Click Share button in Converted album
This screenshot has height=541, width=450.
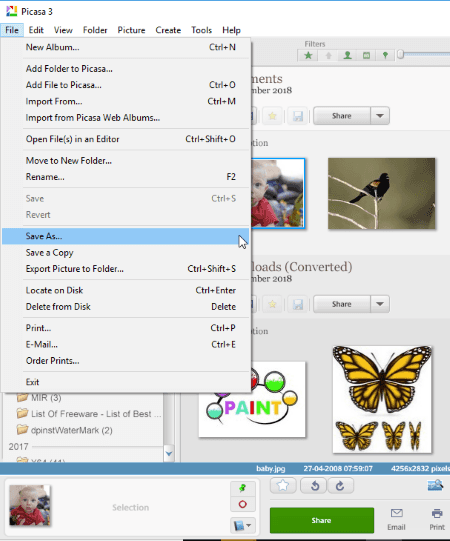(x=342, y=304)
